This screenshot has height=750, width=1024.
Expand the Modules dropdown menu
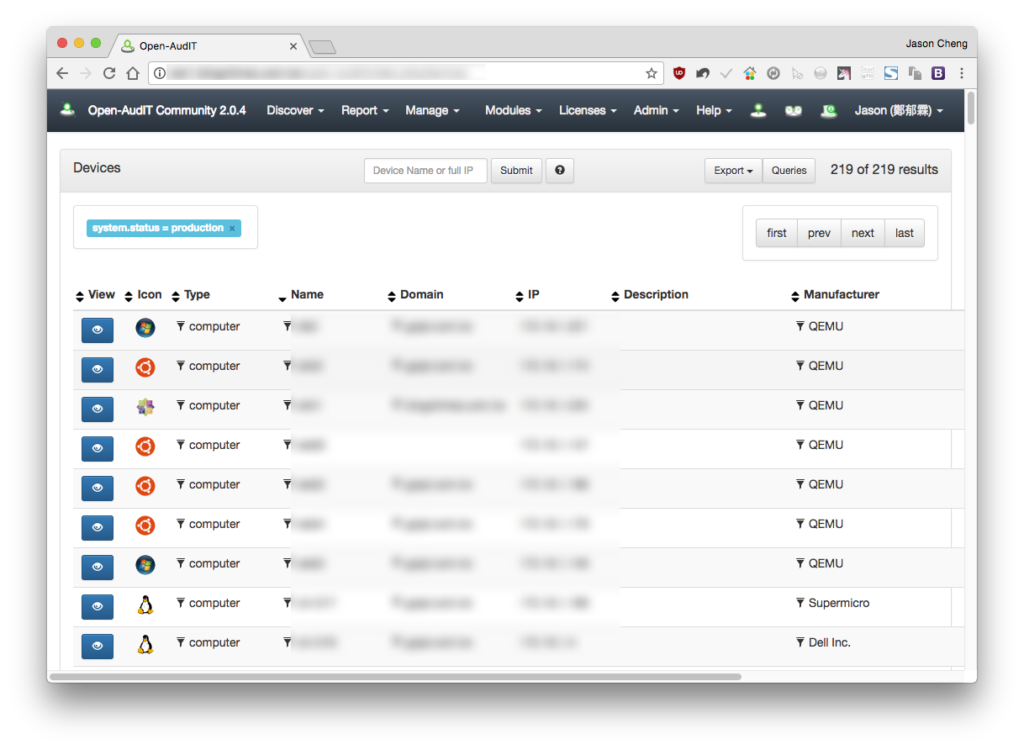pyautogui.click(x=513, y=110)
